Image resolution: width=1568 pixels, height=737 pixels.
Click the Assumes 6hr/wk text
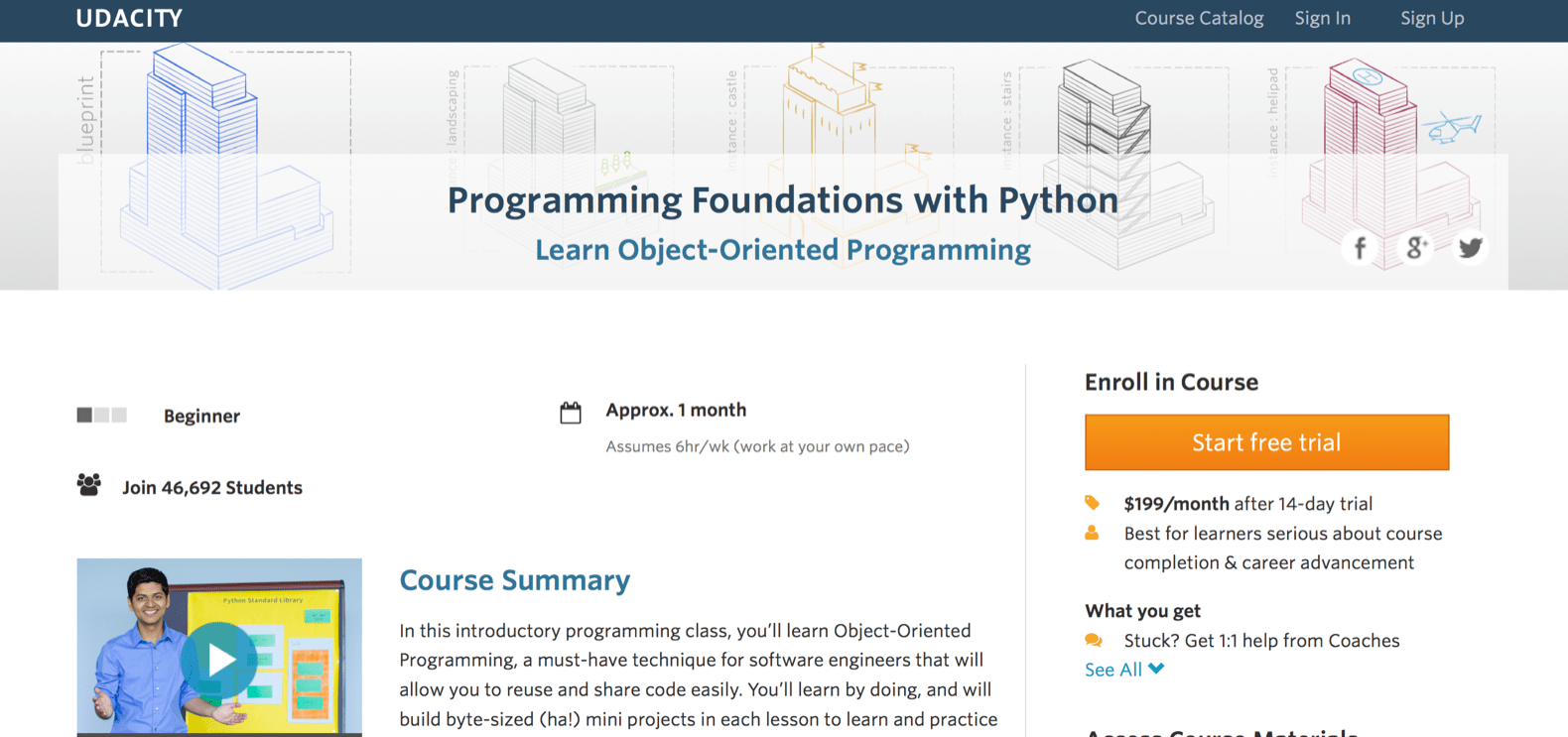click(757, 446)
